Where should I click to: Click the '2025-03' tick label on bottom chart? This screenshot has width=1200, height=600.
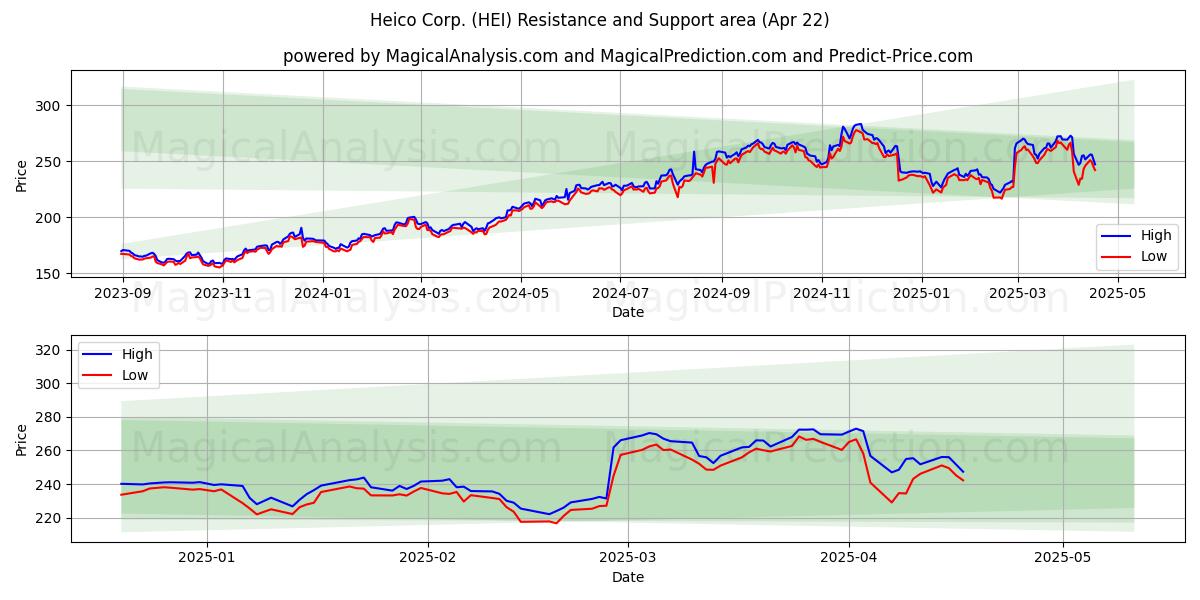click(x=628, y=558)
